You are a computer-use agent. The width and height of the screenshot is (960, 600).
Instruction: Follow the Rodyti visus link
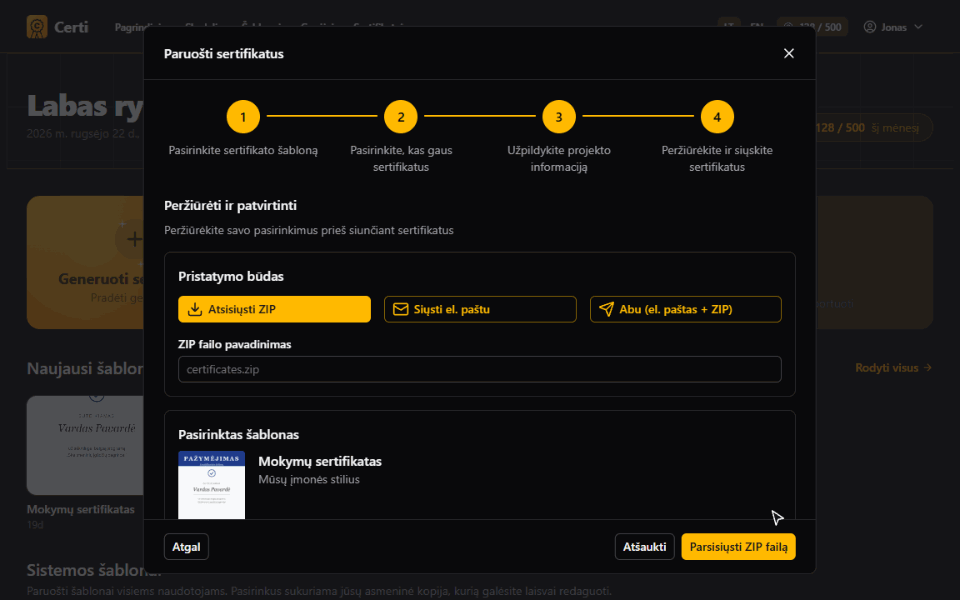893,368
